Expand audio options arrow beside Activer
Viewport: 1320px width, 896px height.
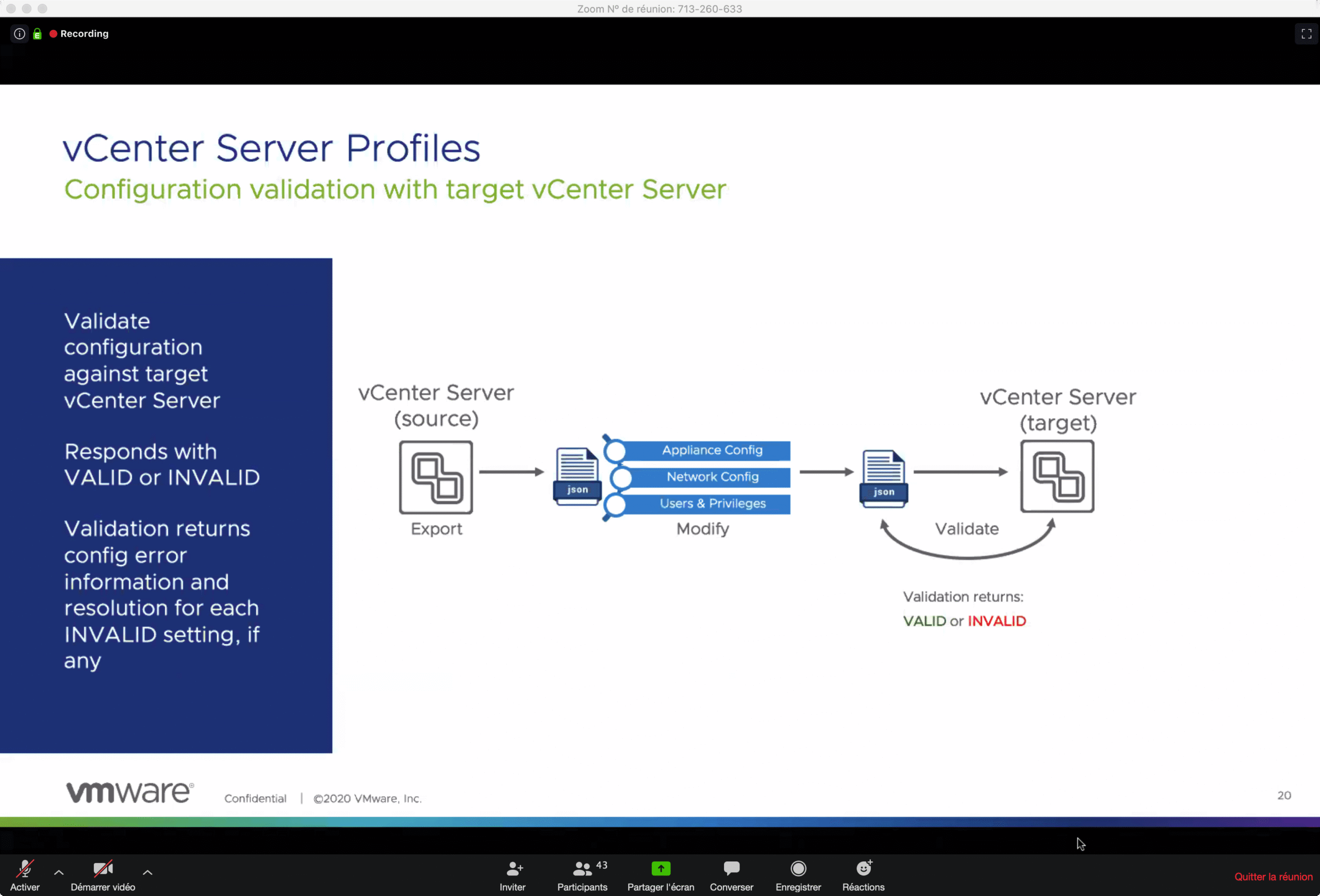coord(58,872)
